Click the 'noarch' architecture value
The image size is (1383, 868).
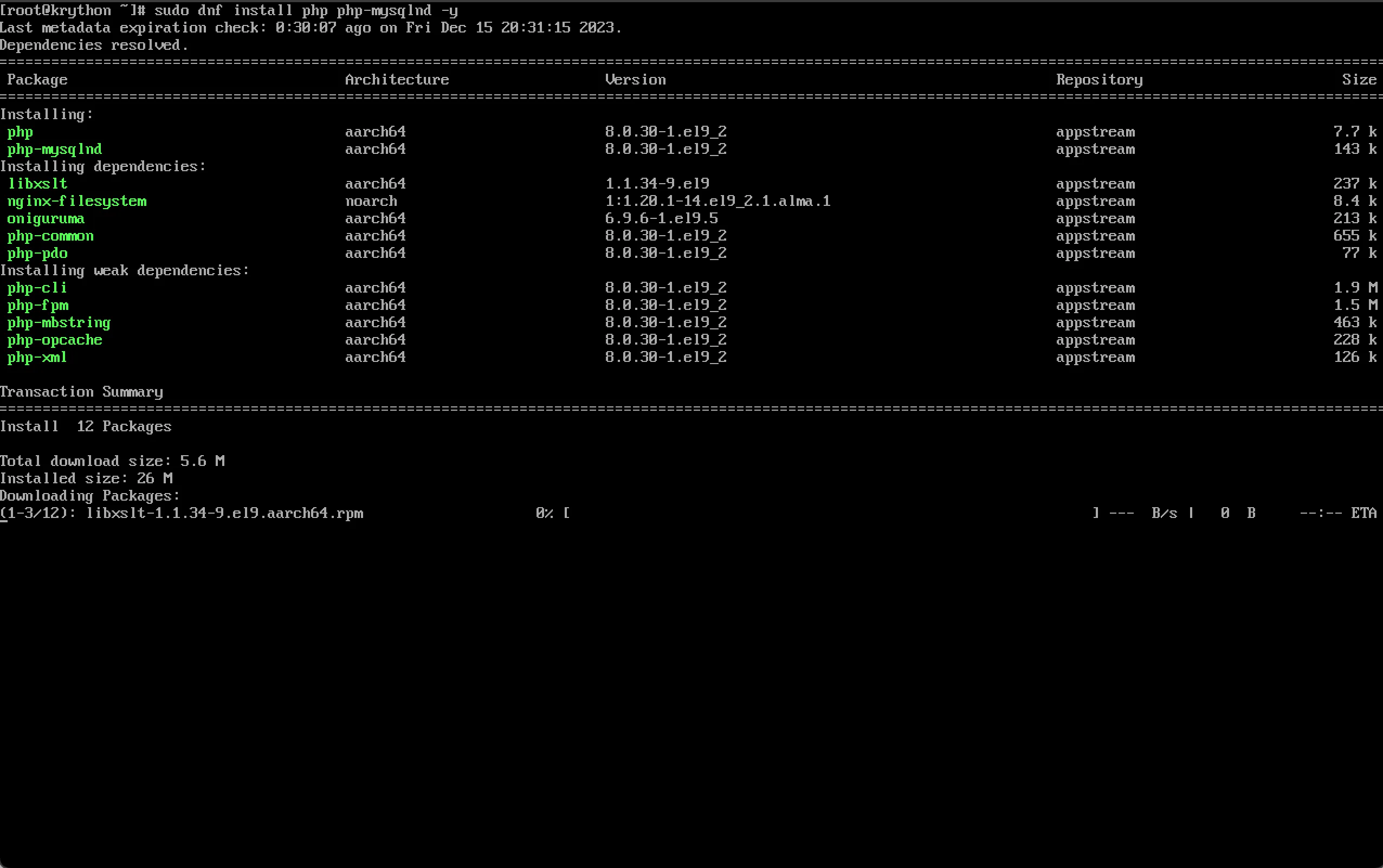coord(371,201)
